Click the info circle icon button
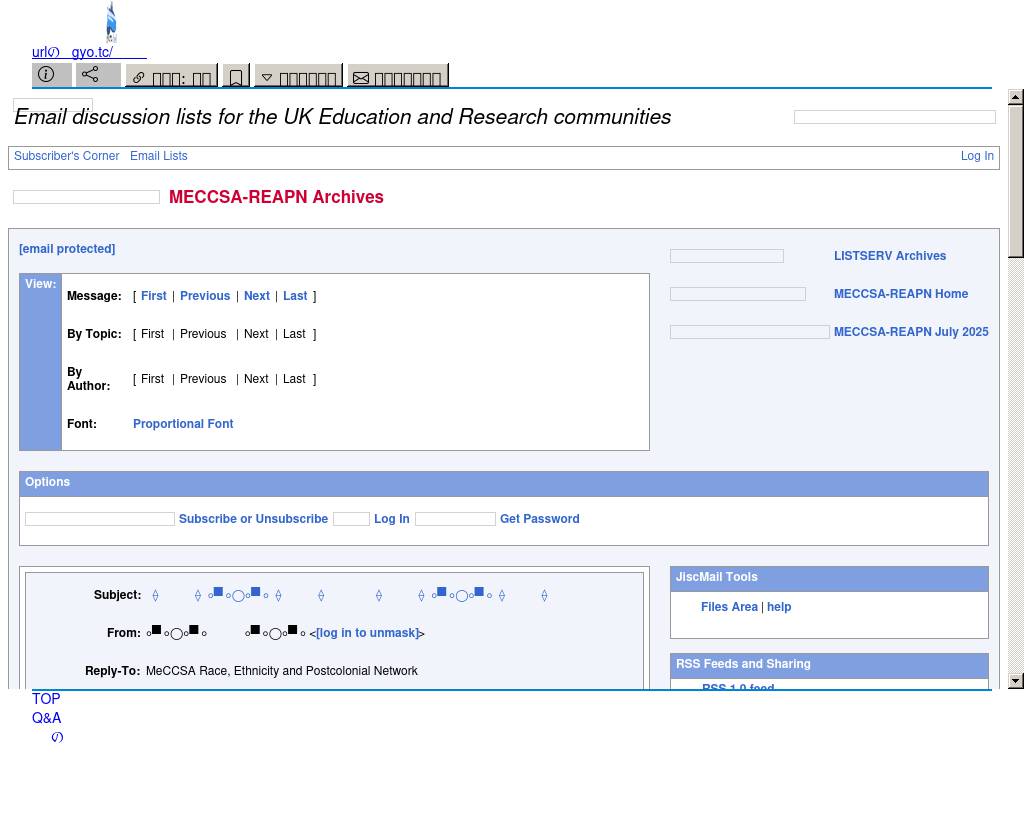1024x837 pixels. (x=51, y=75)
